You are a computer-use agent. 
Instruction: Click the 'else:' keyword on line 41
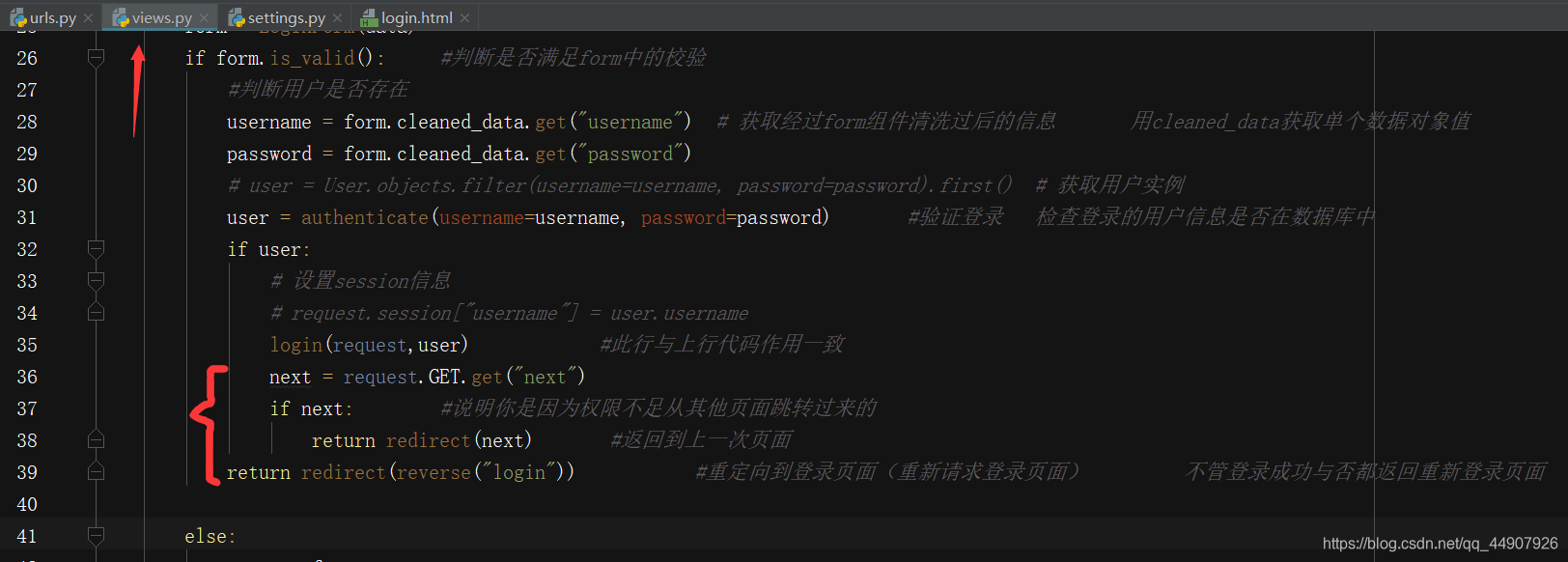coord(210,536)
